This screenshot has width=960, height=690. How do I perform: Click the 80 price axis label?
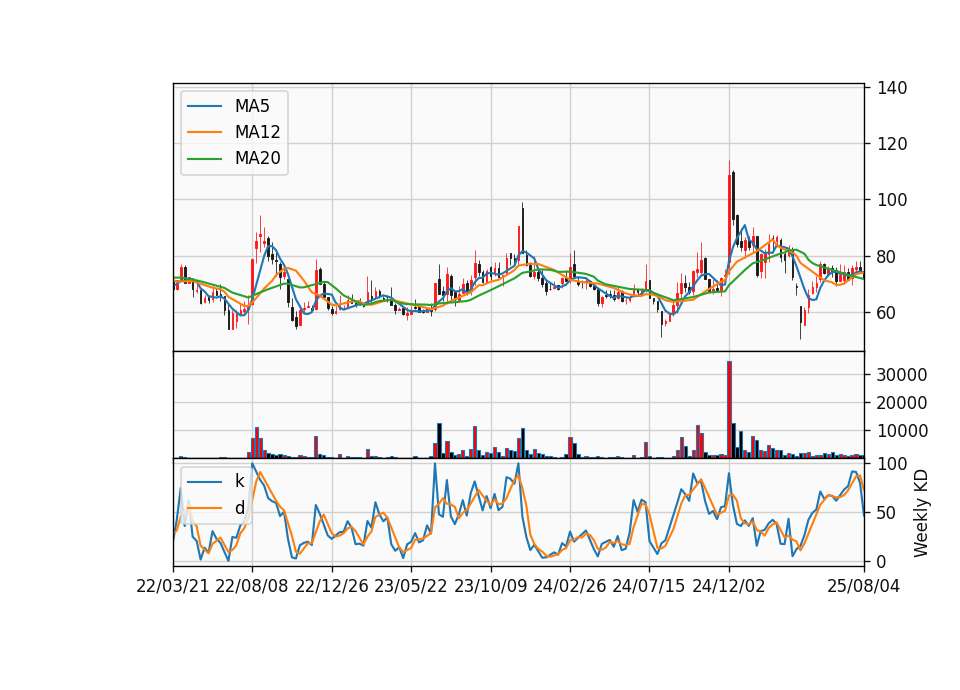pyautogui.click(x=887, y=257)
